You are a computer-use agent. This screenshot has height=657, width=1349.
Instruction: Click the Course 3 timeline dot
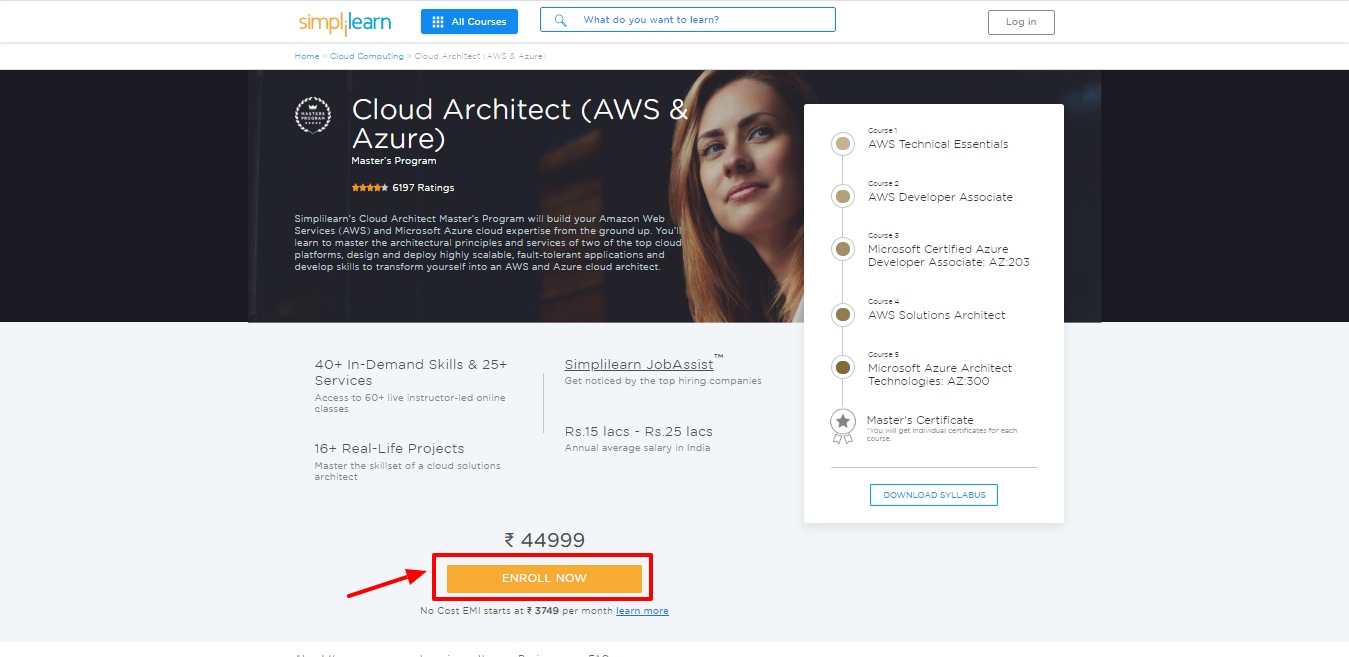(x=842, y=249)
